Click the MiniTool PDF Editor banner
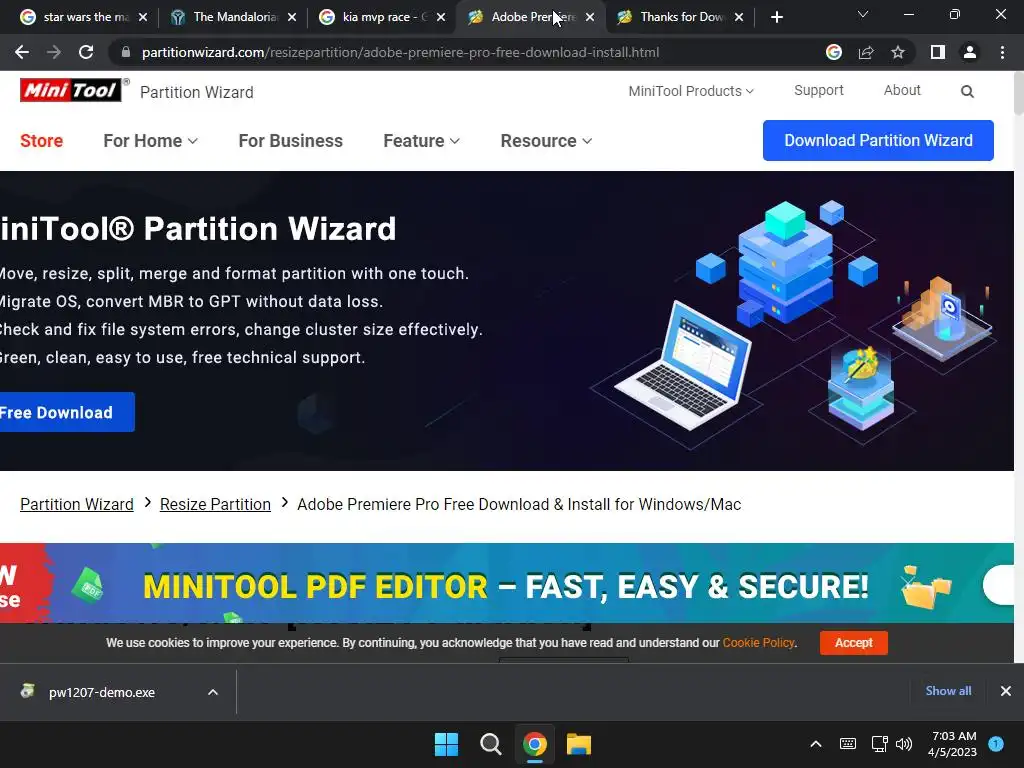1024x768 pixels. click(507, 583)
